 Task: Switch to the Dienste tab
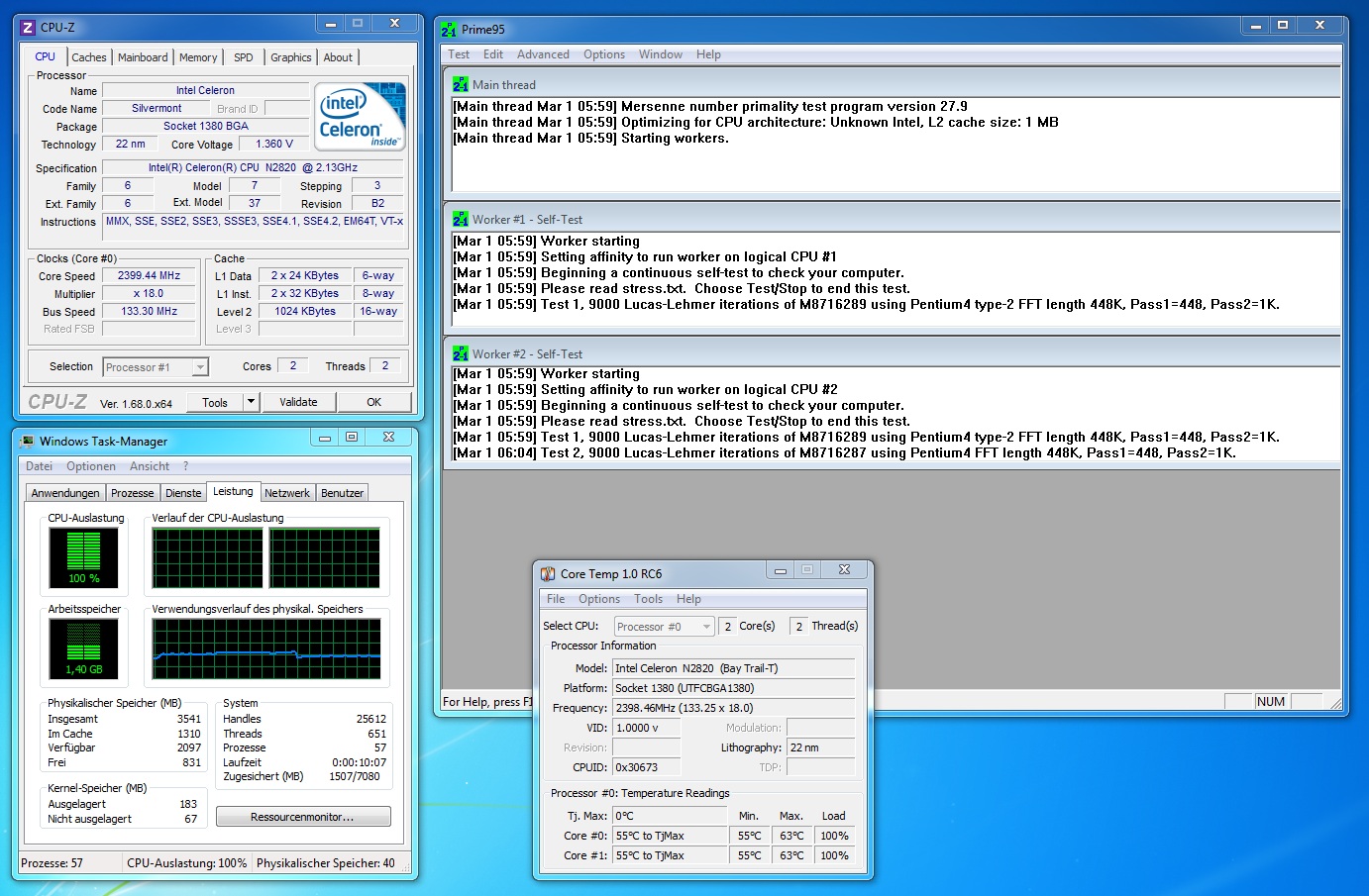(183, 493)
